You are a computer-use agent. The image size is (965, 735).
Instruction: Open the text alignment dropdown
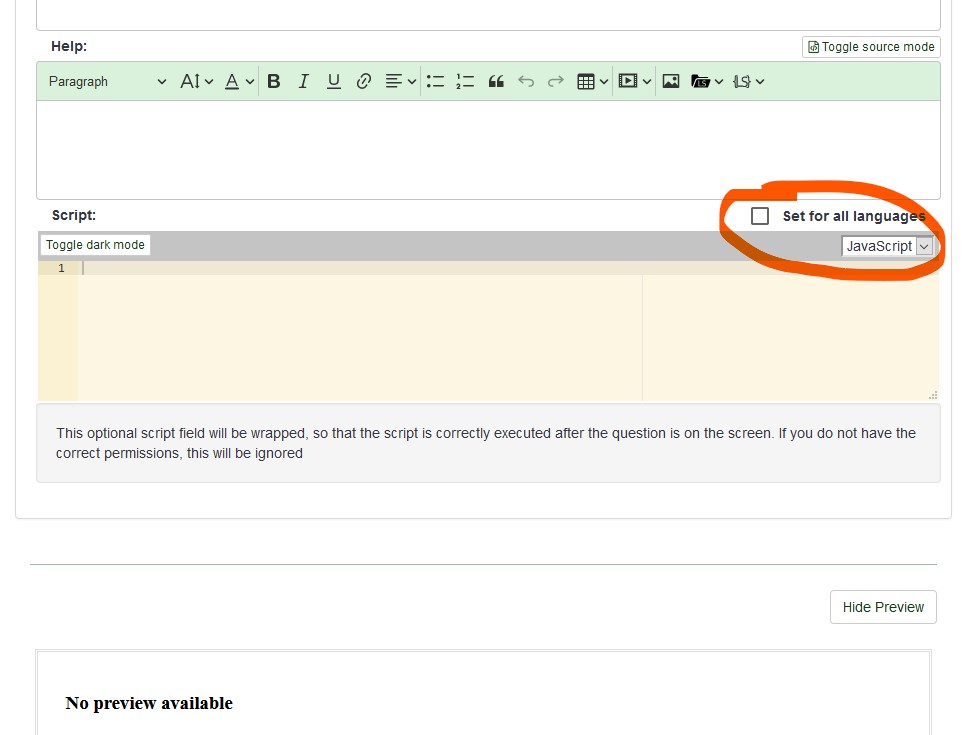point(400,81)
